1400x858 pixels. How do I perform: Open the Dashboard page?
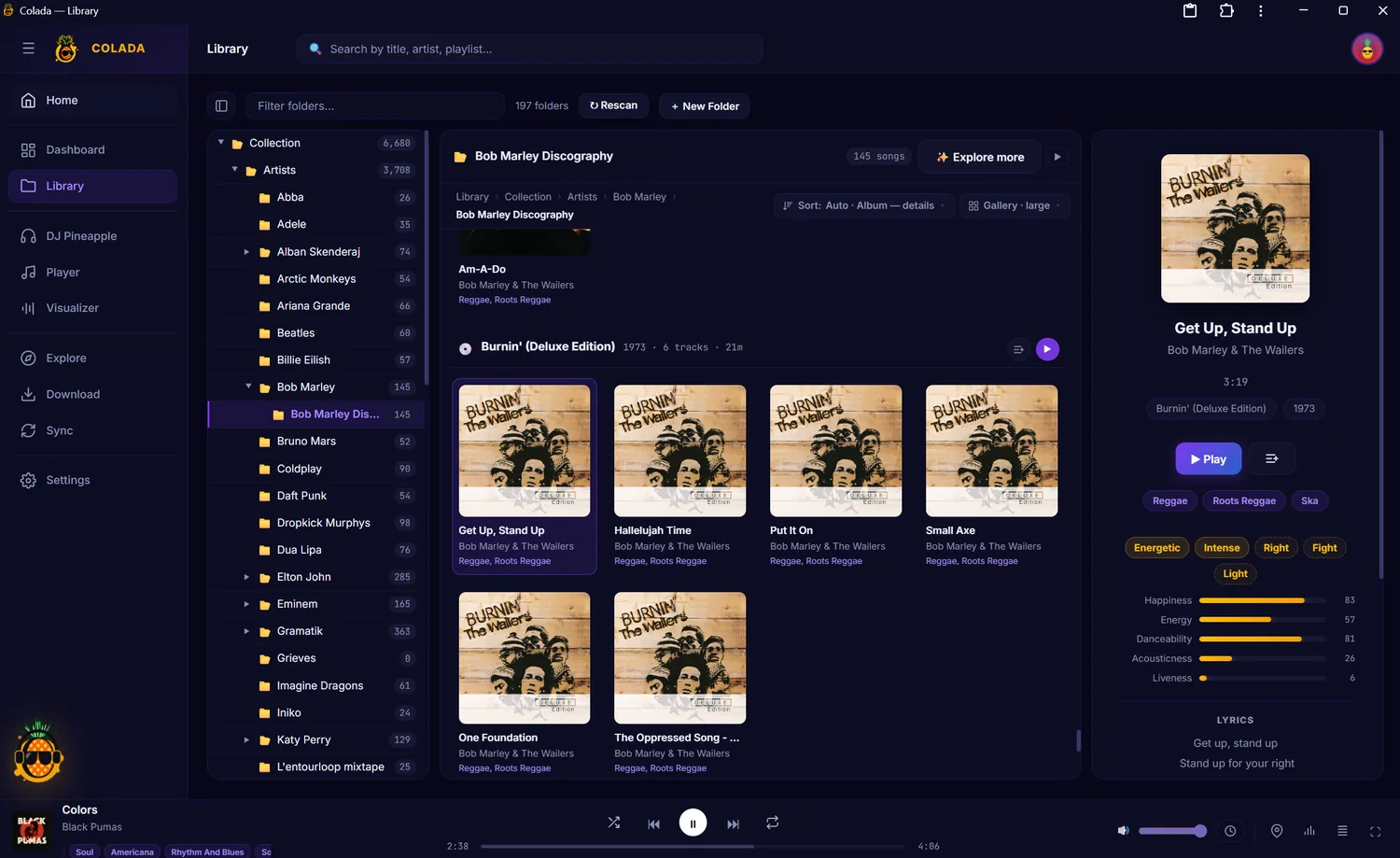(92, 149)
